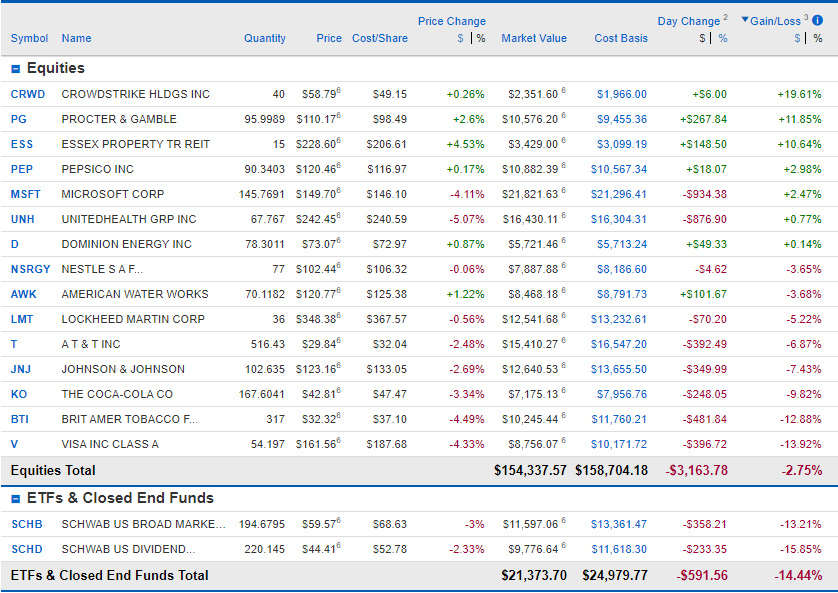Switch Price Change to dollar view

(460, 38)
